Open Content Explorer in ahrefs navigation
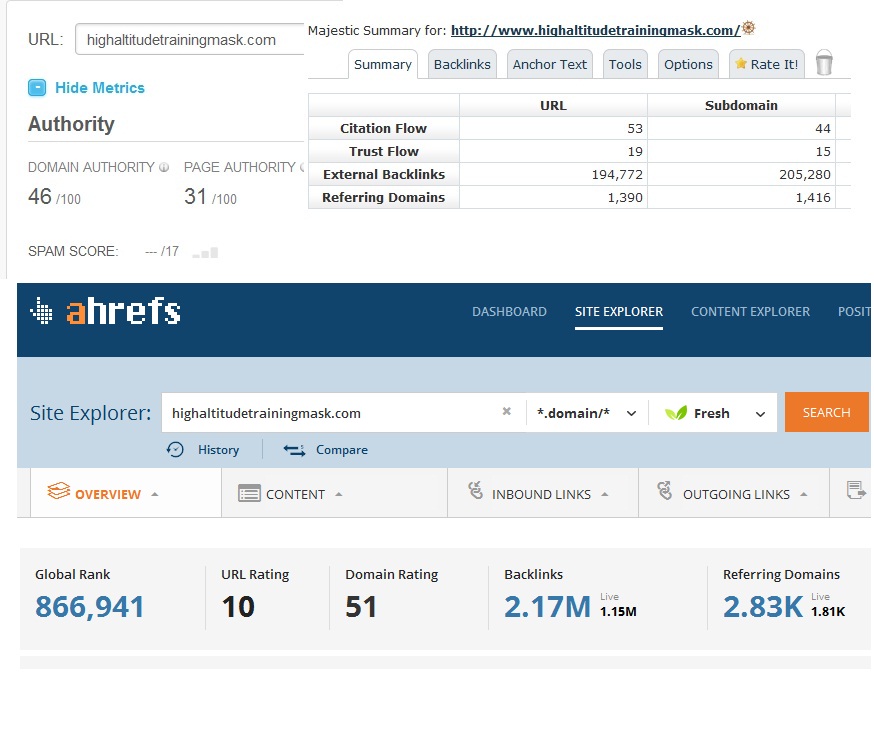 750,312
